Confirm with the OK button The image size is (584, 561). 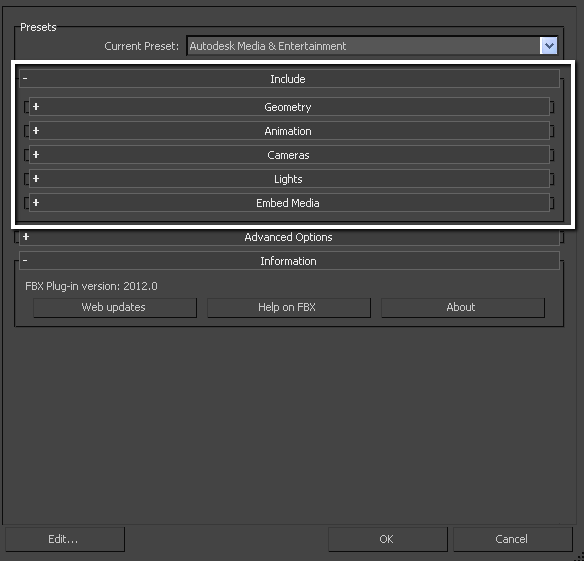tap(388, 539)
